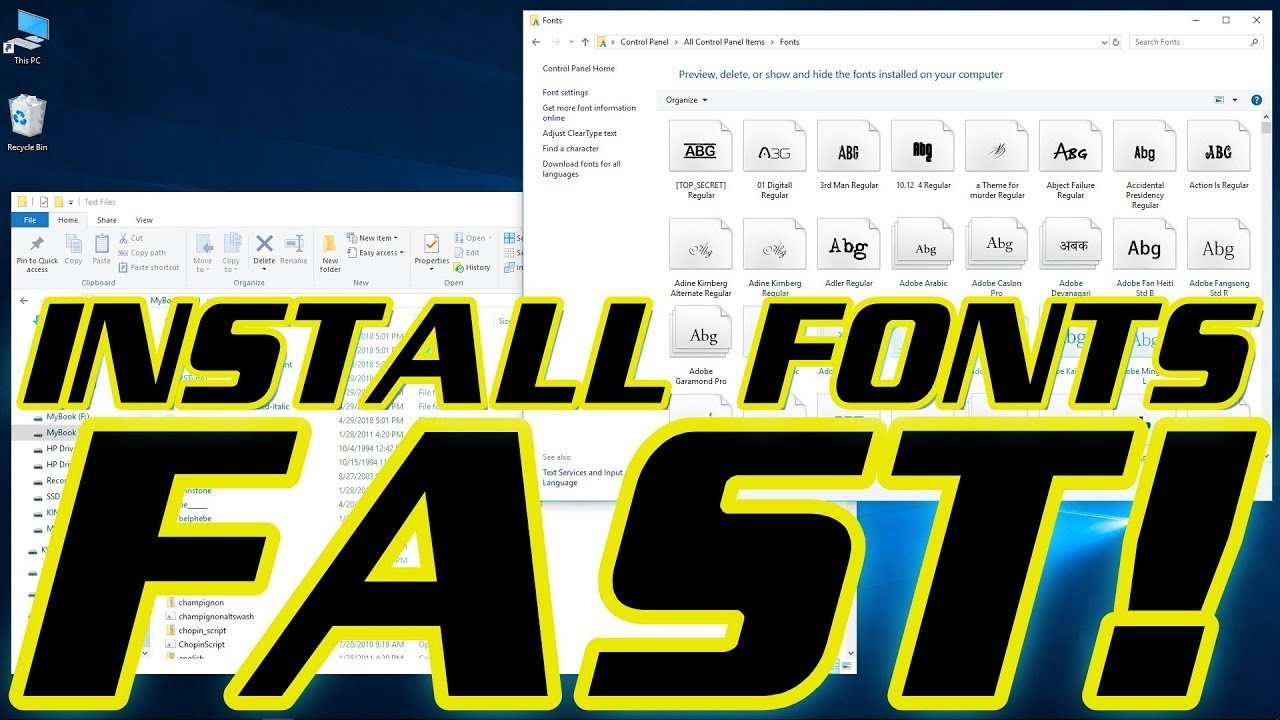
Task: Click the search magnifier in Search Fonts
Action: click(1254, 42)
